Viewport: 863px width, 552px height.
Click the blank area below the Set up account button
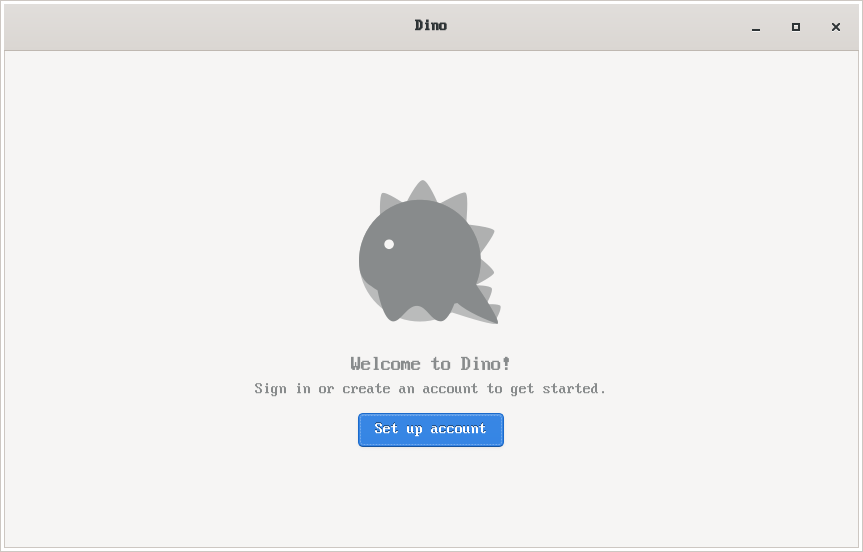(430, 495)
